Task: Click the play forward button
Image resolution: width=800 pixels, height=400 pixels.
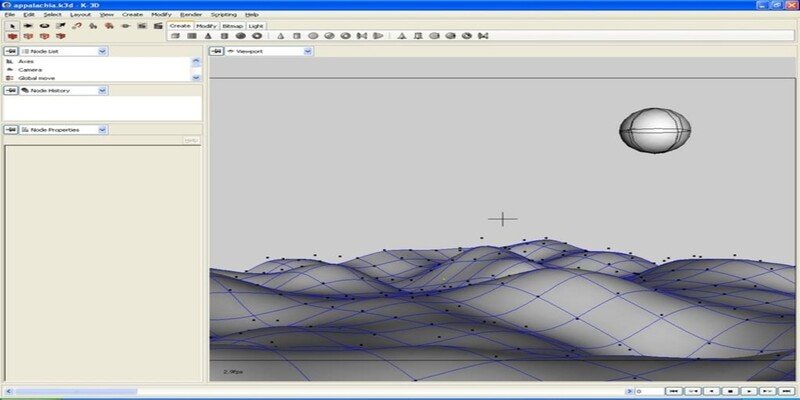Action: coord(749,391)
